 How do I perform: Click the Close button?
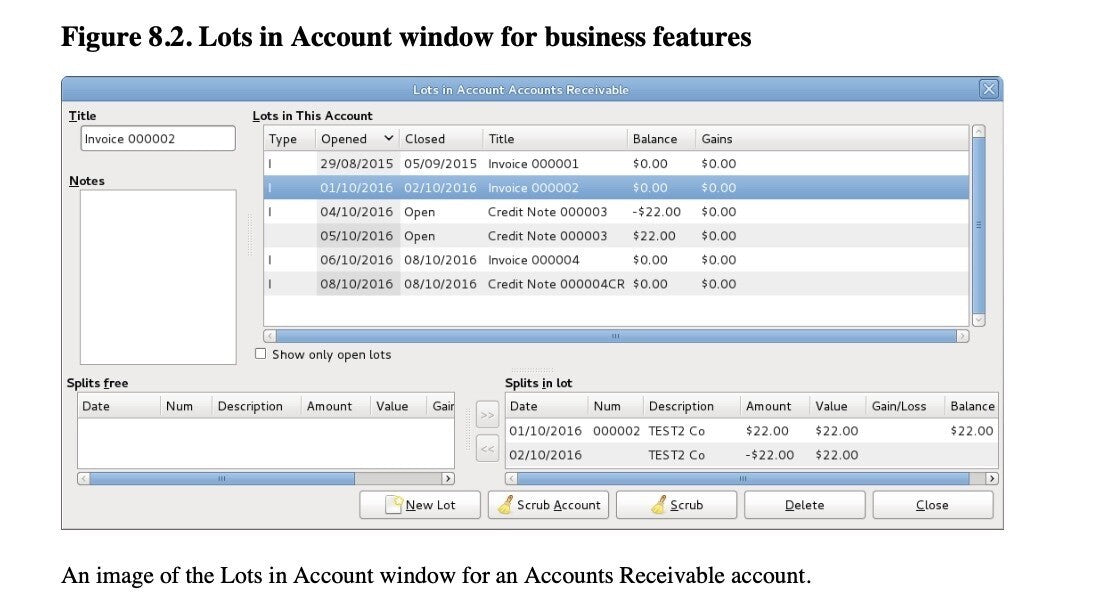(932, 504)
